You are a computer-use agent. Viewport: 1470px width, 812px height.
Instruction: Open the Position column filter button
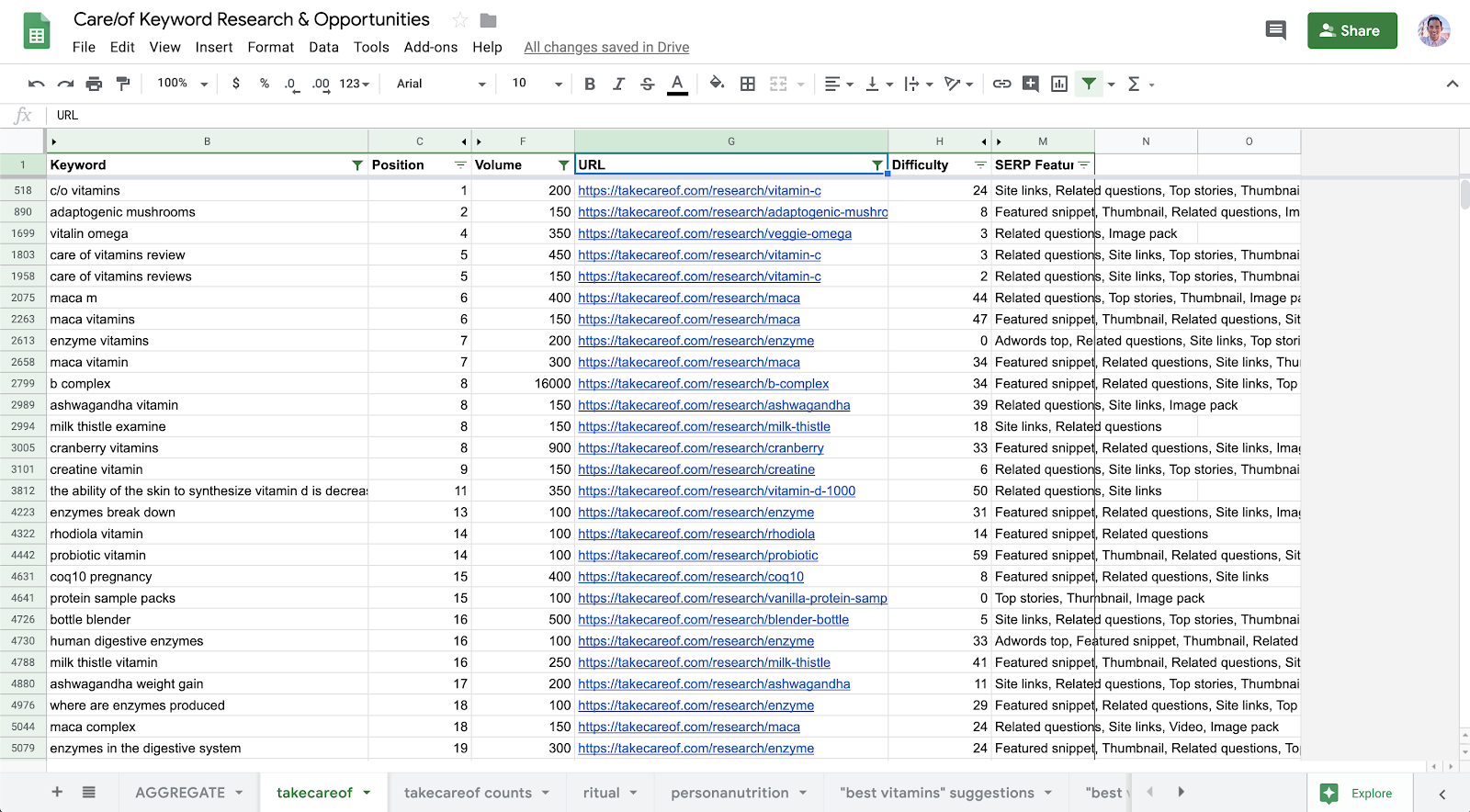460,165
